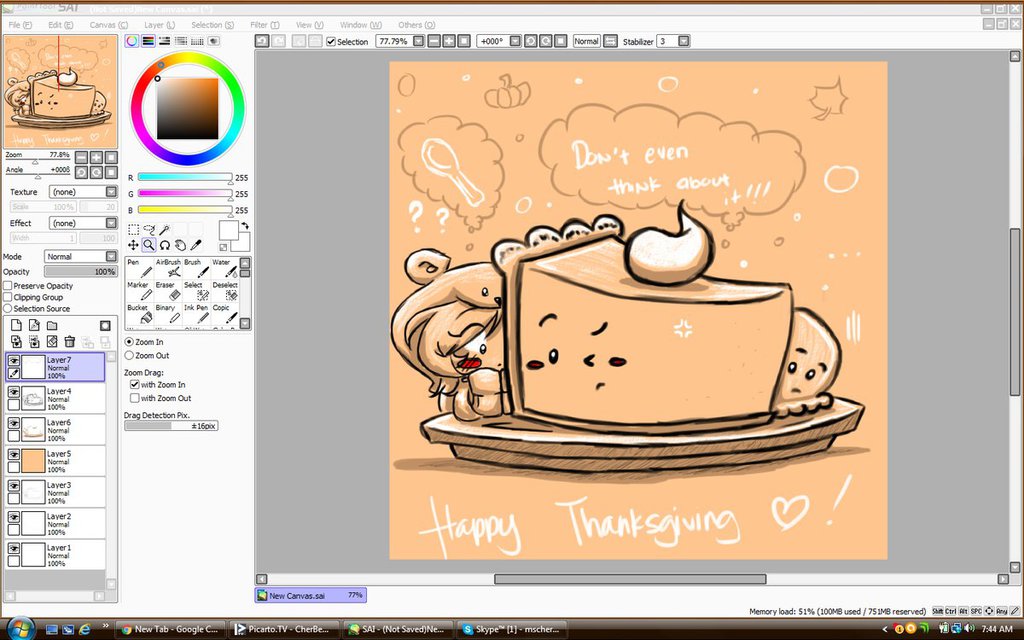
Task: Select the Zoom Out radio button
Action: [x=129, y=355]
